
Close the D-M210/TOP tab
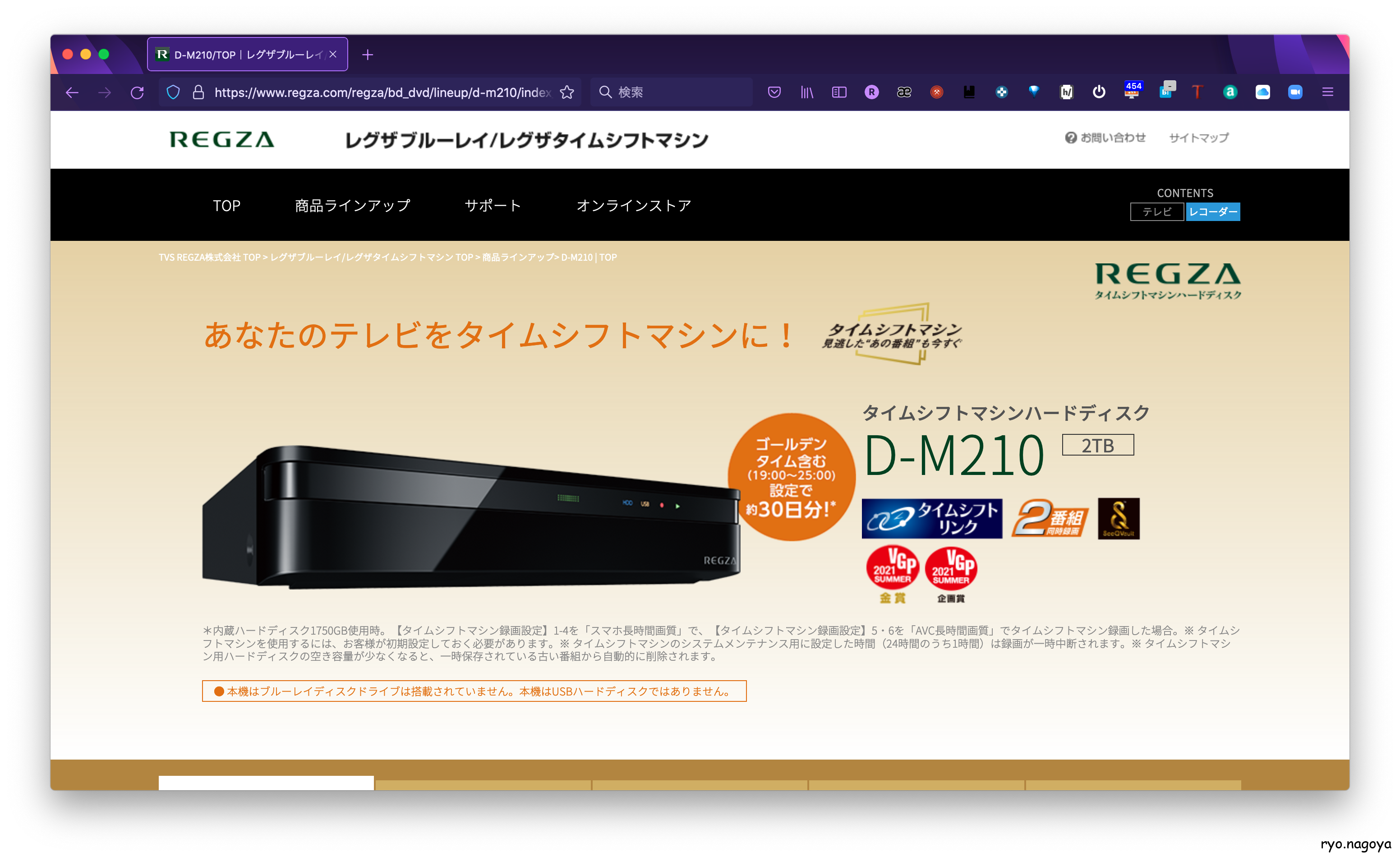[x=333, y=55]
